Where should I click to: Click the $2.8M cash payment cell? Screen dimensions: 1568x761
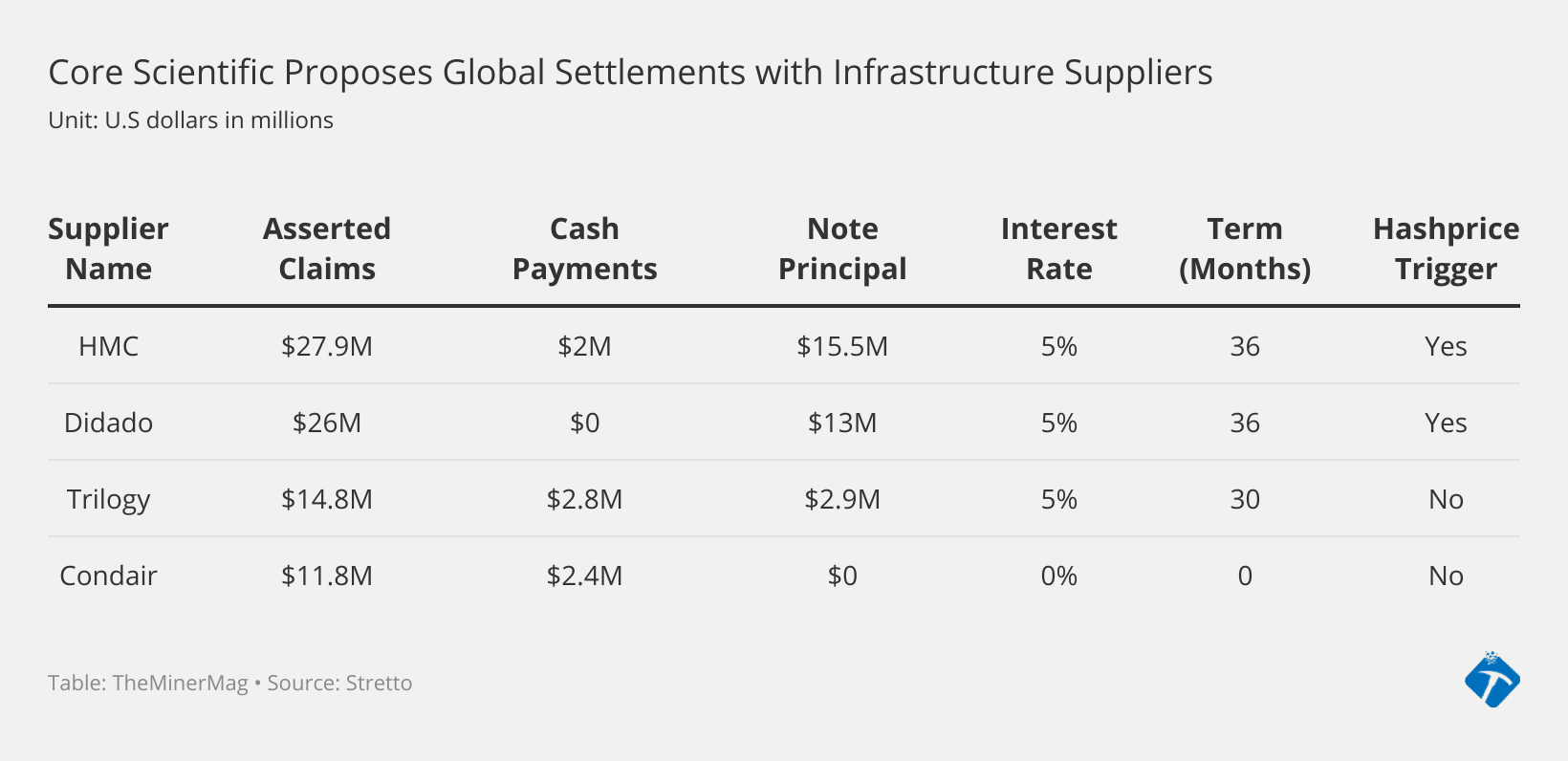point(584,499)
